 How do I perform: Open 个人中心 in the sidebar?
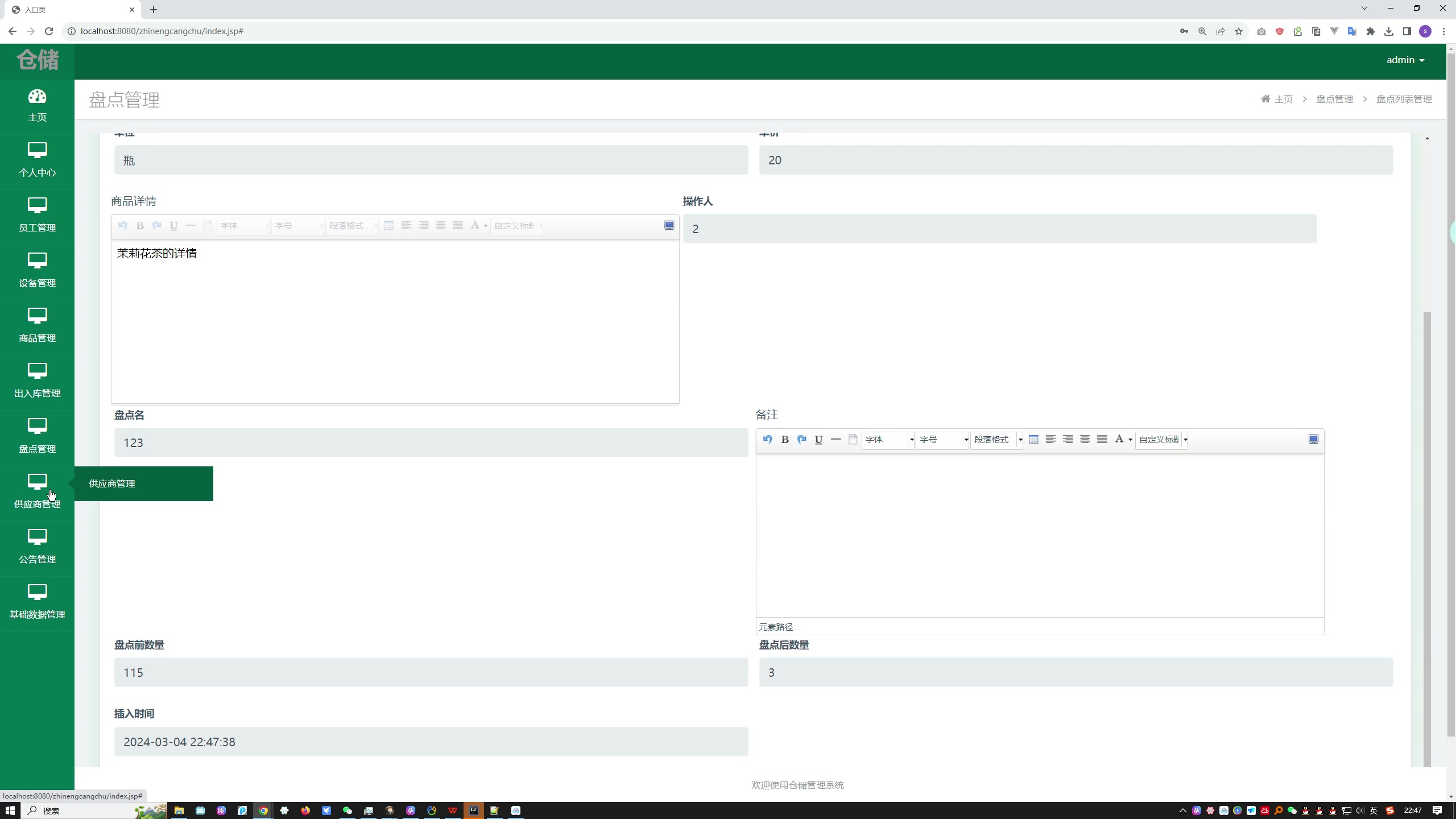pyautogui.click(x=37, y=160)
